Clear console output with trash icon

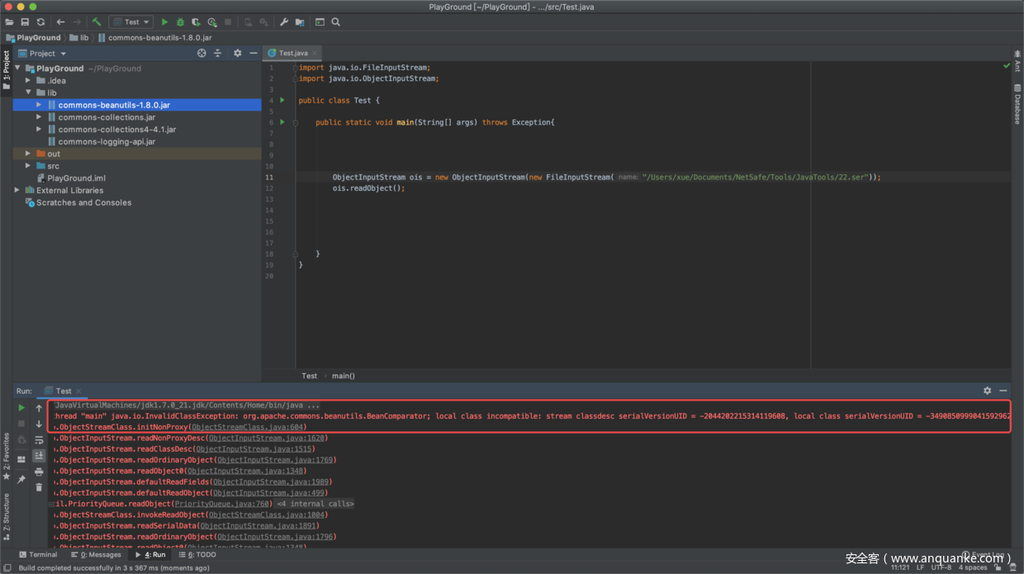(39, 487)
